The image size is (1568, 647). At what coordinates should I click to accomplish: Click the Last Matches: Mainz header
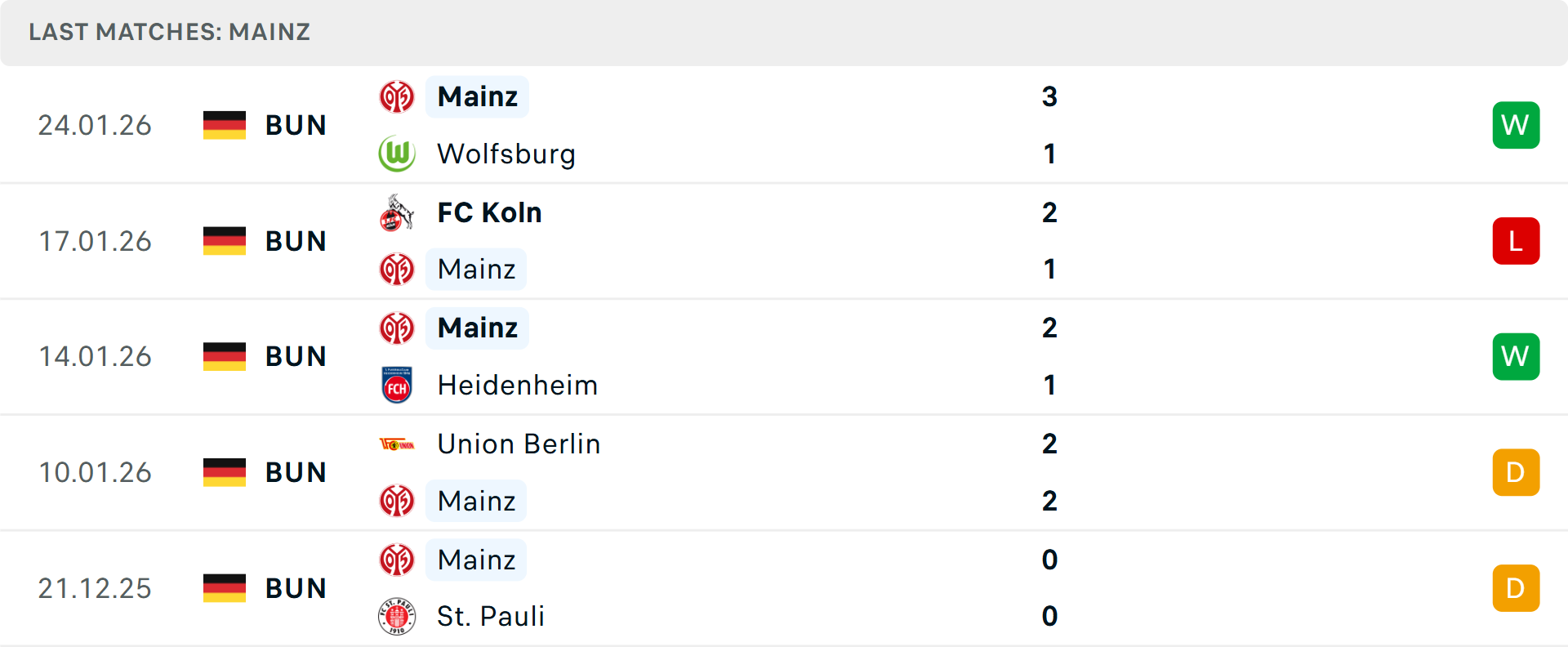pos(170,32)
